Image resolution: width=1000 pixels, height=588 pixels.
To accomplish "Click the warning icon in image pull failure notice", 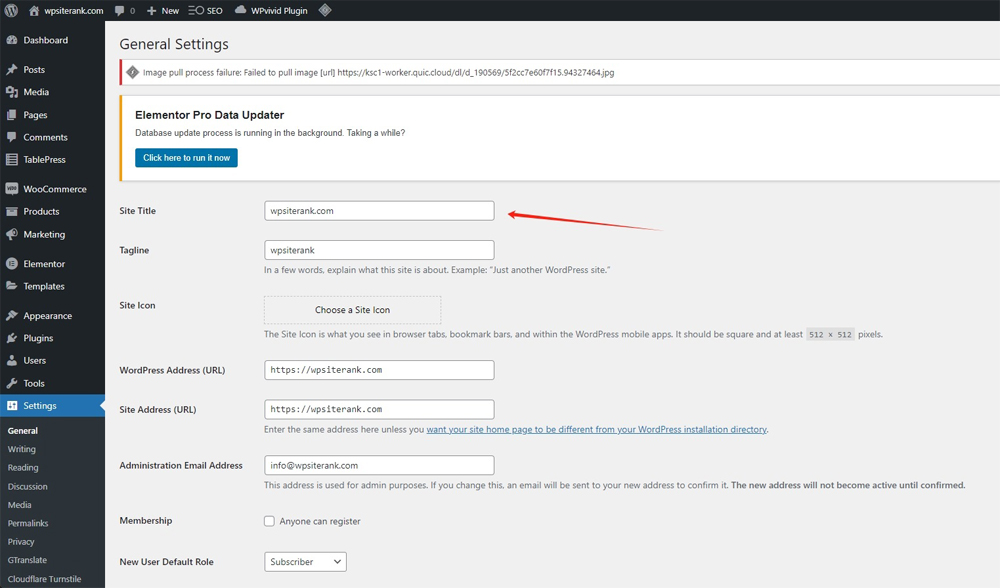I will [x=133, y=72].
